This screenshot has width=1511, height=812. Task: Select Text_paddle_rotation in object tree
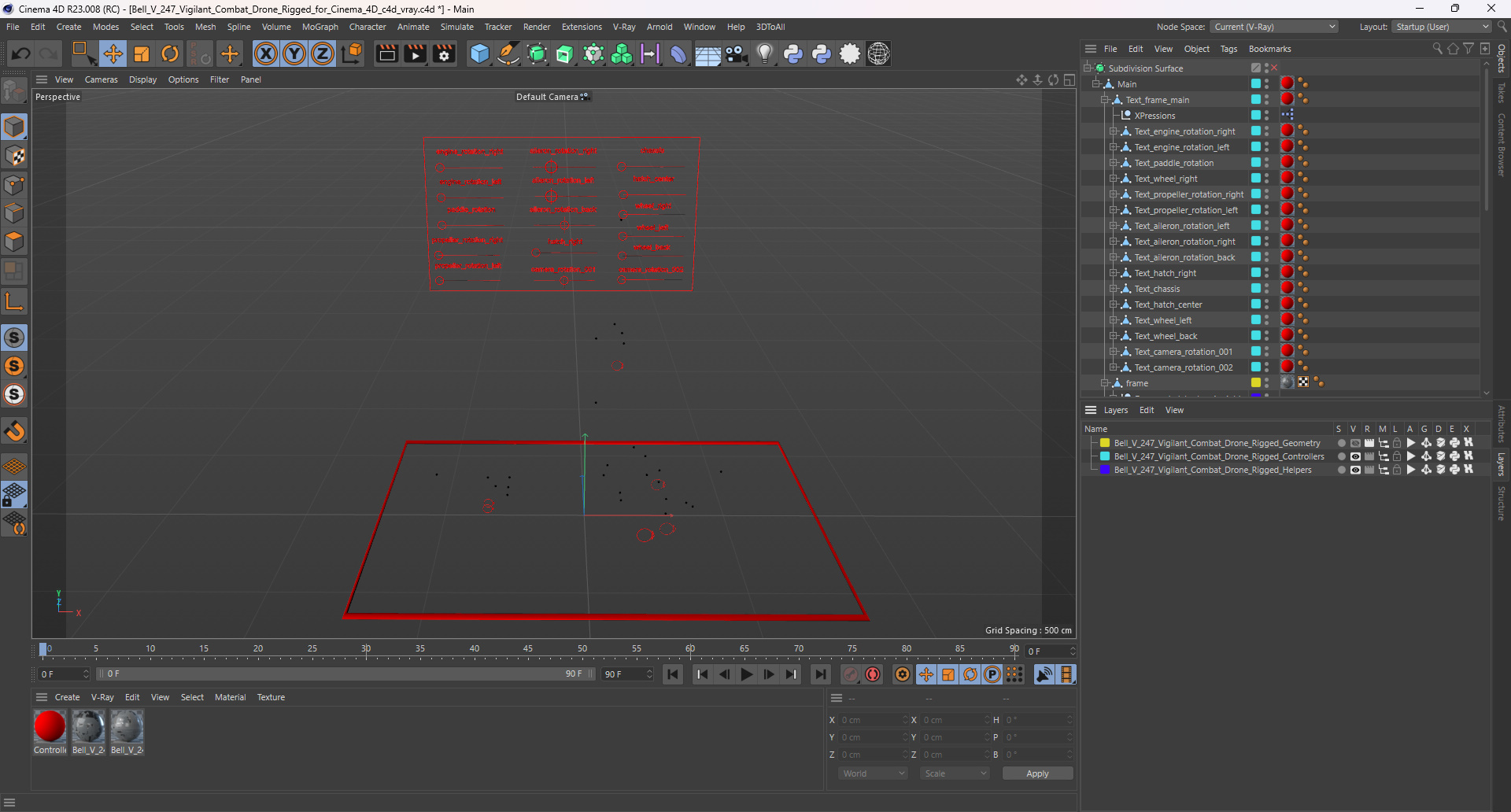click(1173, 163)
